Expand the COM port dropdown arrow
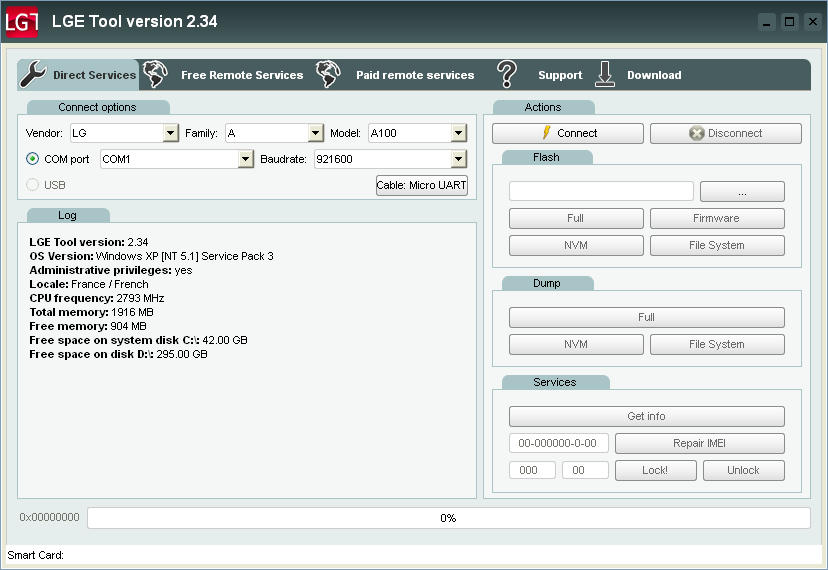This screenshot has height=570, width=828. pos(246,158)
